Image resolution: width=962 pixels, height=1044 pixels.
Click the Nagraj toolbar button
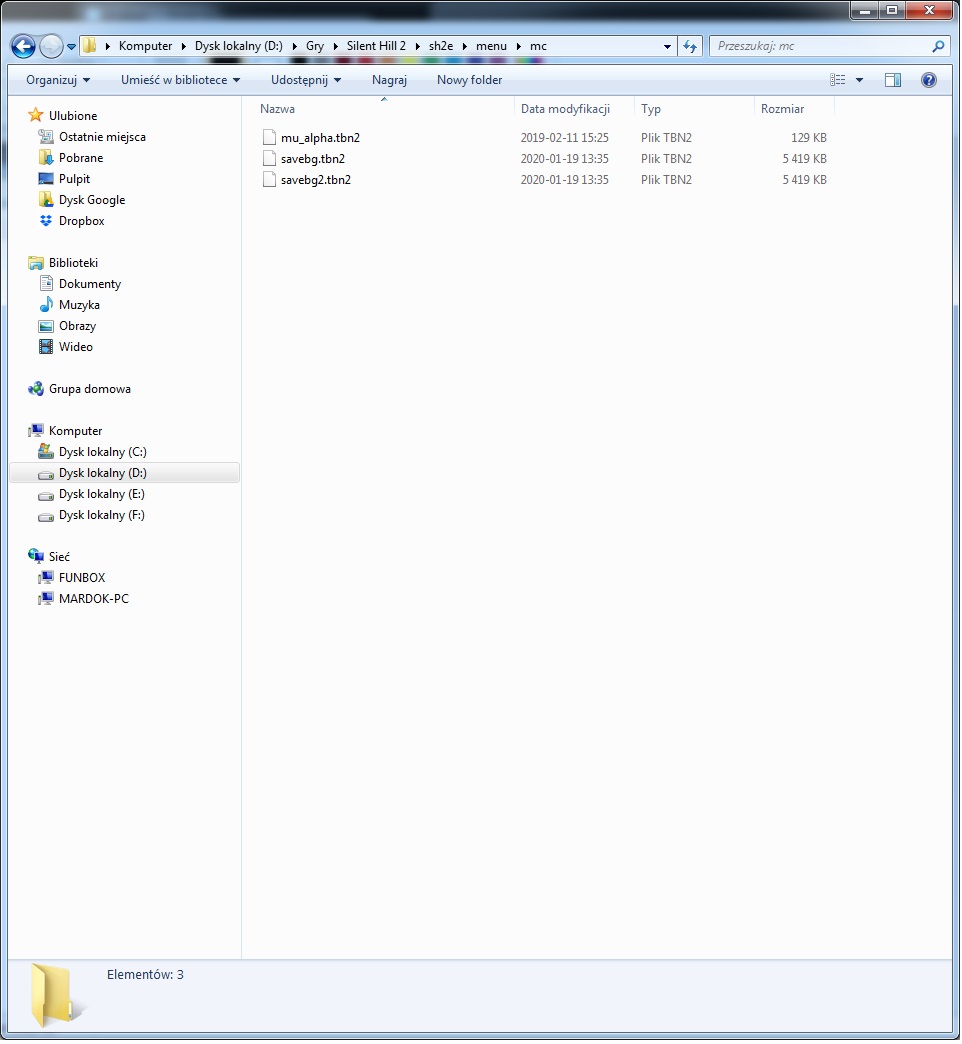(389, 80)
